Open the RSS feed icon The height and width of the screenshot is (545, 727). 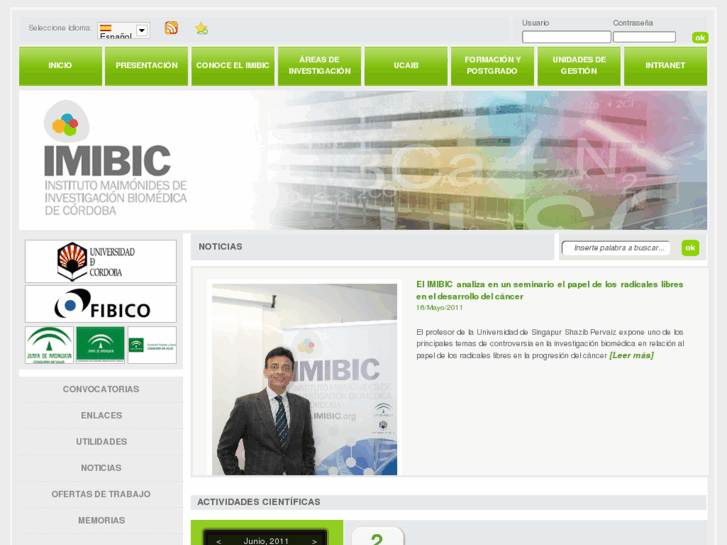[171, 28]
